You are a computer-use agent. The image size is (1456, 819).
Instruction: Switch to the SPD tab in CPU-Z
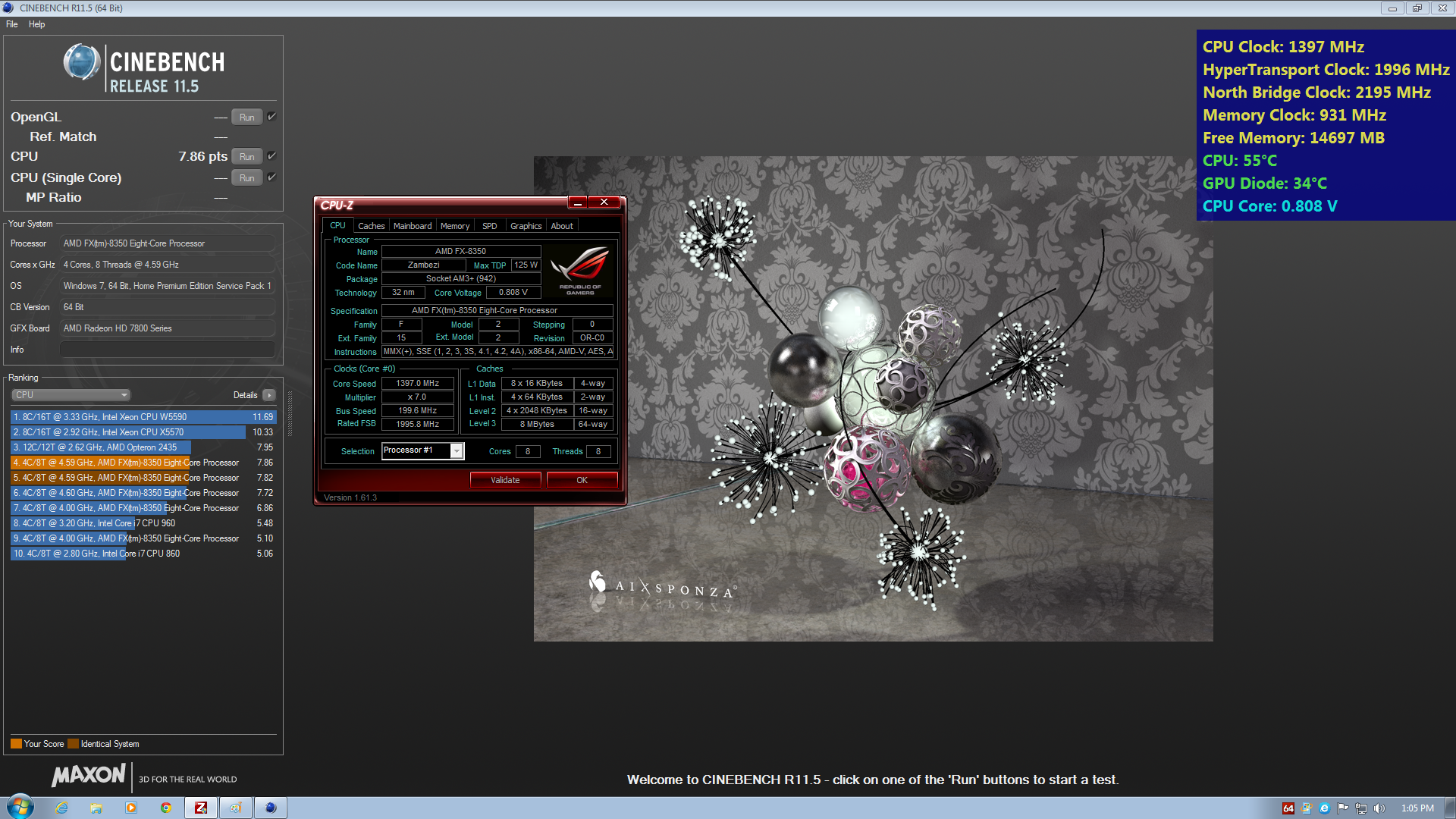click(490, 226)
